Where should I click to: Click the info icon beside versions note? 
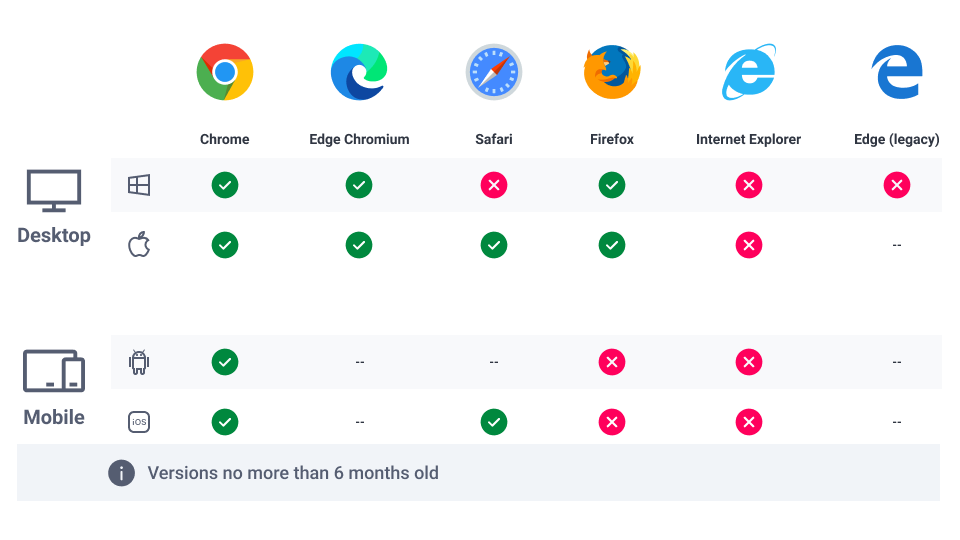[x=121, y=473]
